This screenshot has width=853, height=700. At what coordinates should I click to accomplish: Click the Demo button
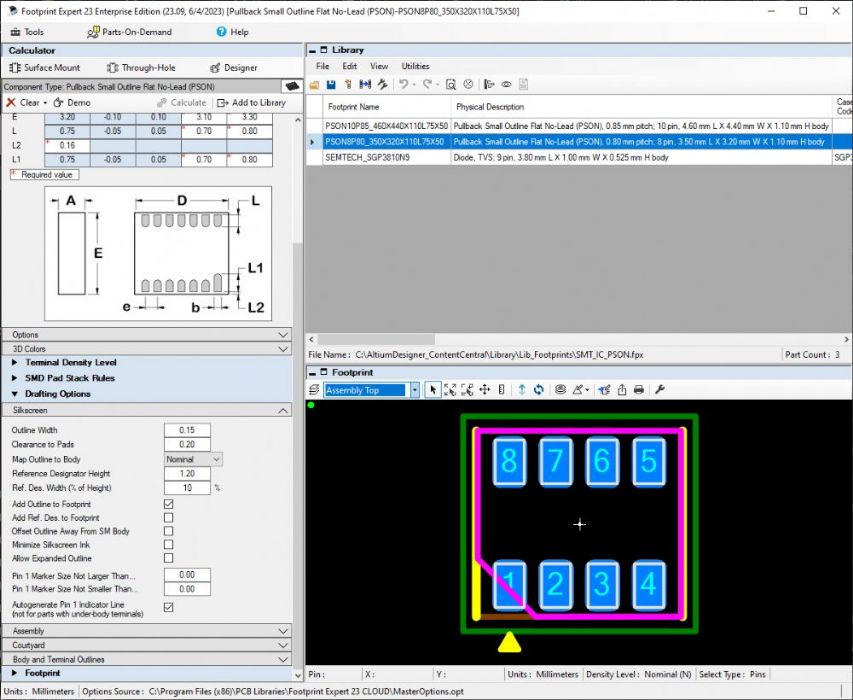coord(72,102)
